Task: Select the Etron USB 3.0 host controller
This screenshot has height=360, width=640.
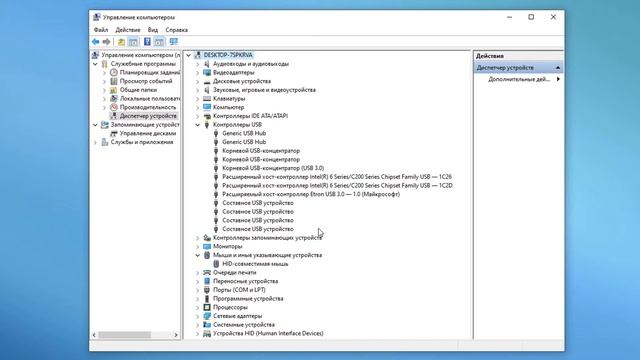Action: [x=311, y=194]
